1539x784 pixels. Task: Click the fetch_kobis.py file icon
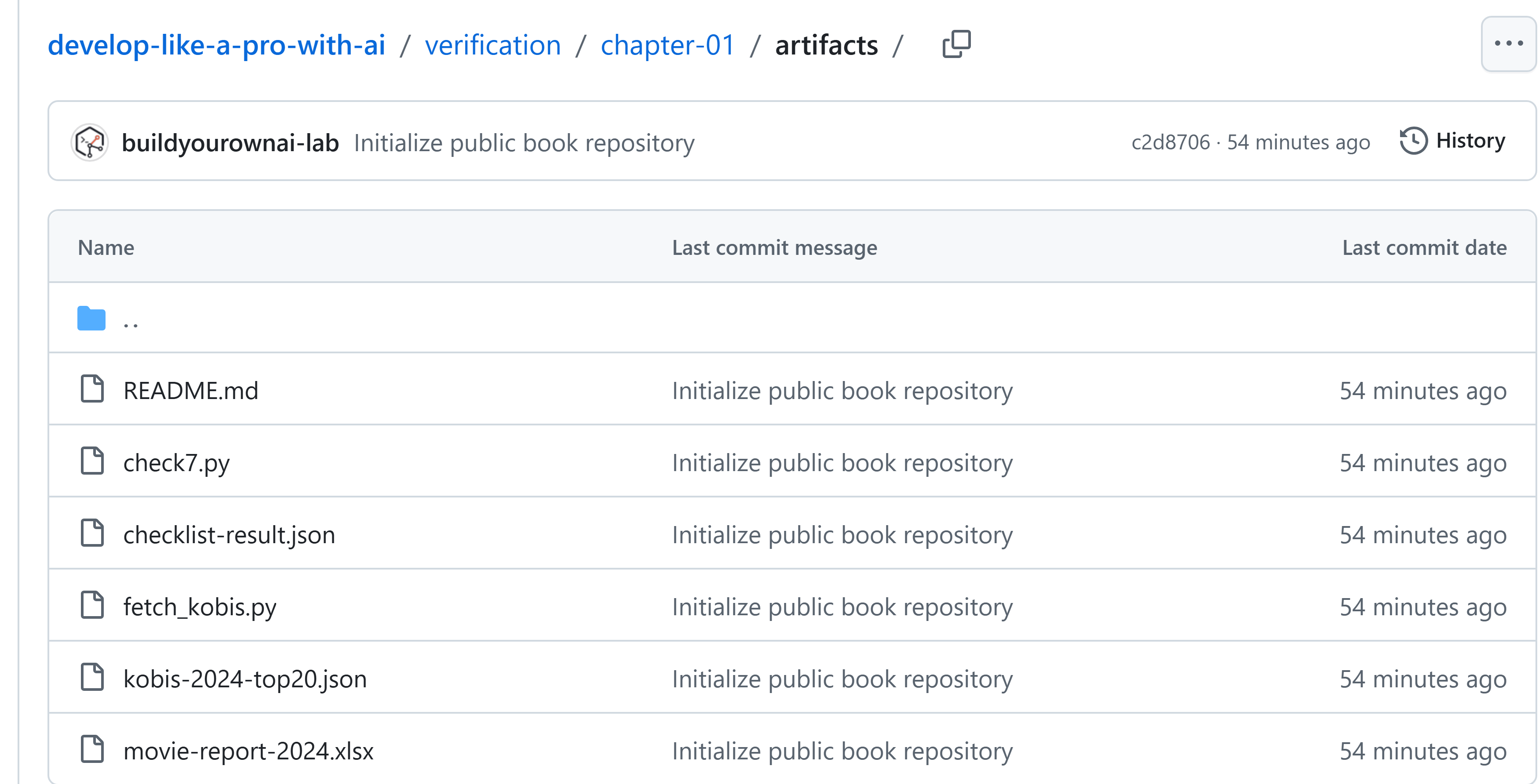coord(92,605)
